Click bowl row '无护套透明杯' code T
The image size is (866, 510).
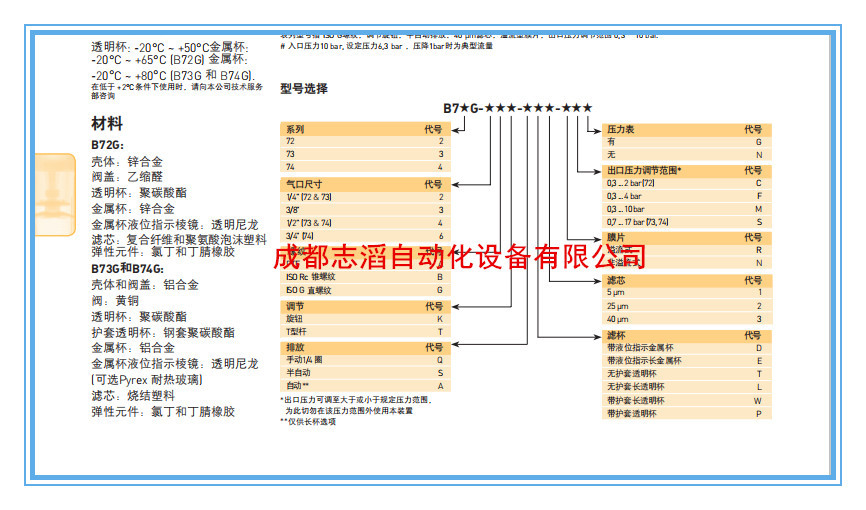click(x=687, y=374)
